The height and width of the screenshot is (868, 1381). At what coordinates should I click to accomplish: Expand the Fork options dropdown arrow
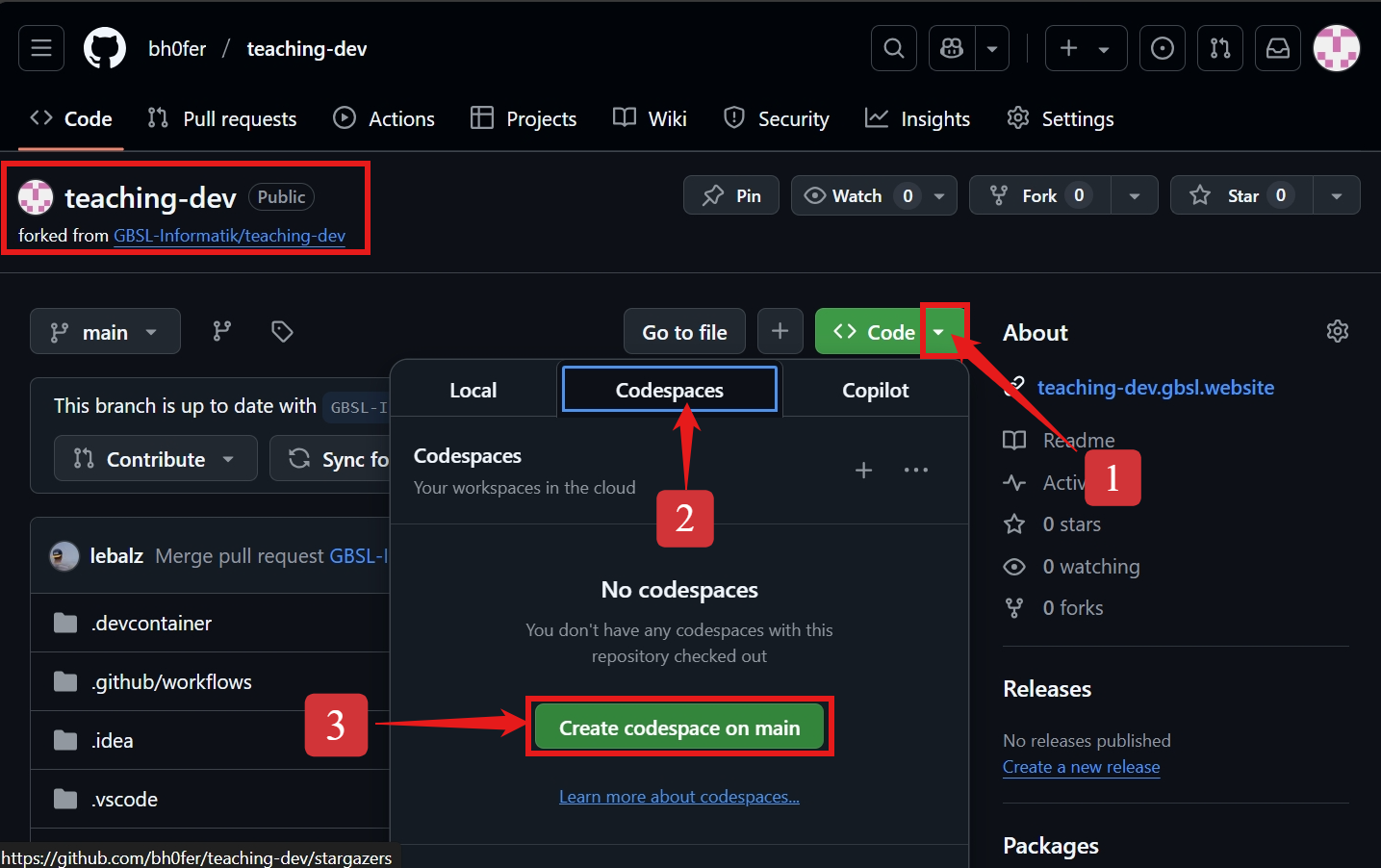1135,195
